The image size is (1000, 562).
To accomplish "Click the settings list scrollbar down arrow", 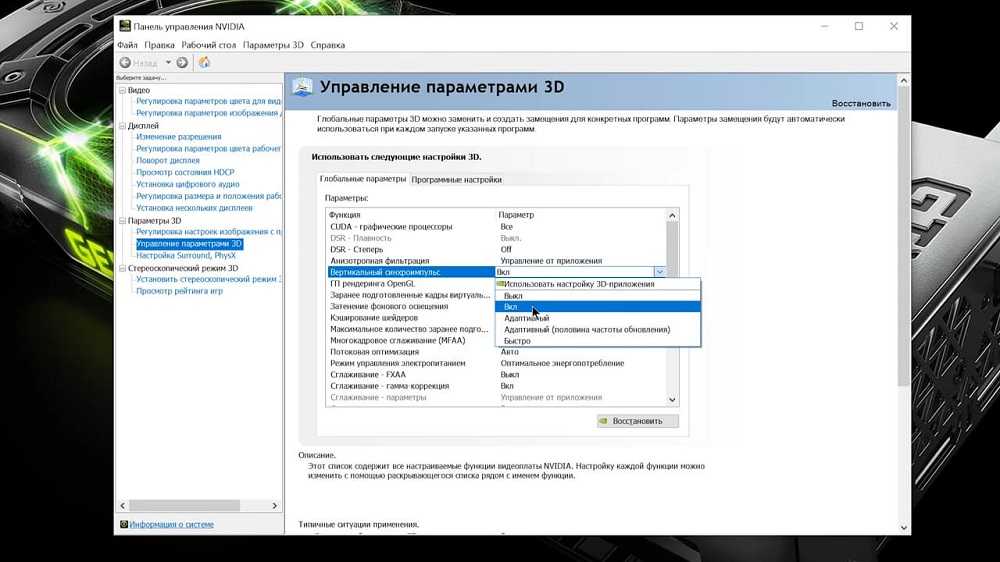I will pyautogui.click(x=673, y=400).
